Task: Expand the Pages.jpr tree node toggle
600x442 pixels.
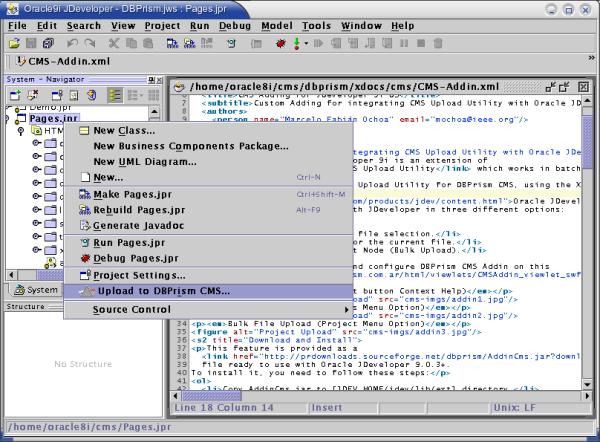Action: tap(7, 119)
